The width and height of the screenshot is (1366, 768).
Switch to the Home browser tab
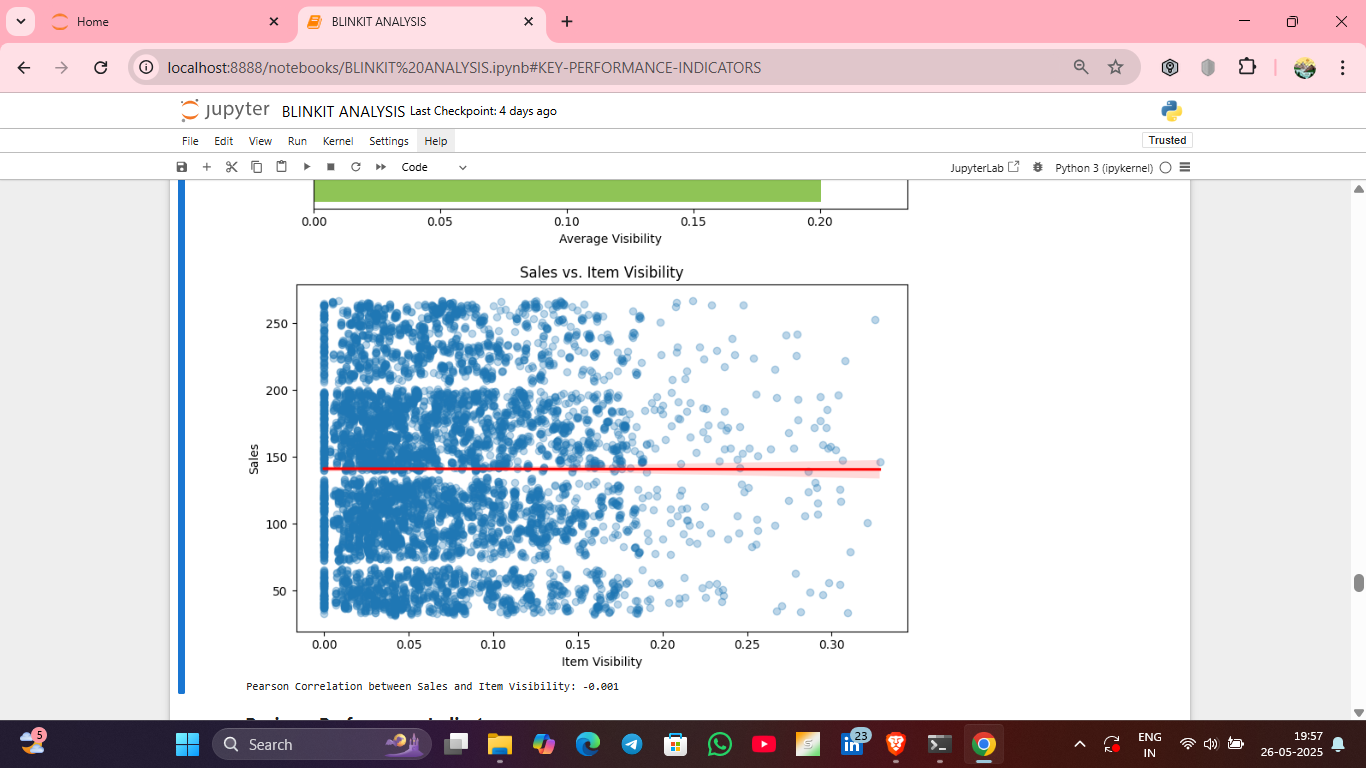pos(165,21)
